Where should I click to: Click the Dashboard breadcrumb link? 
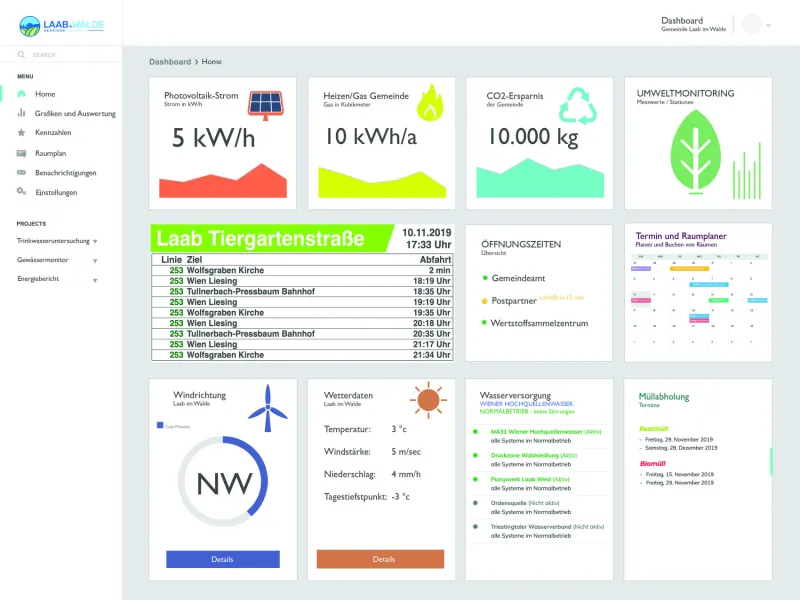coord(170,62)
